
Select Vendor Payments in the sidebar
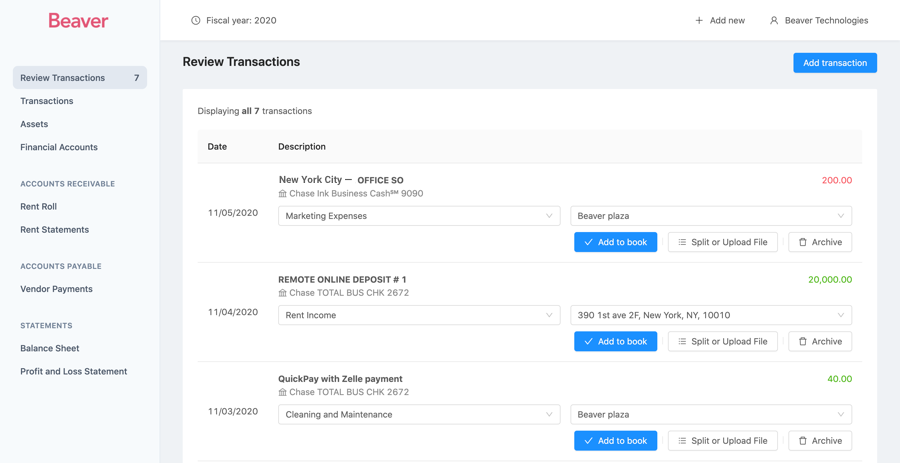57,289
